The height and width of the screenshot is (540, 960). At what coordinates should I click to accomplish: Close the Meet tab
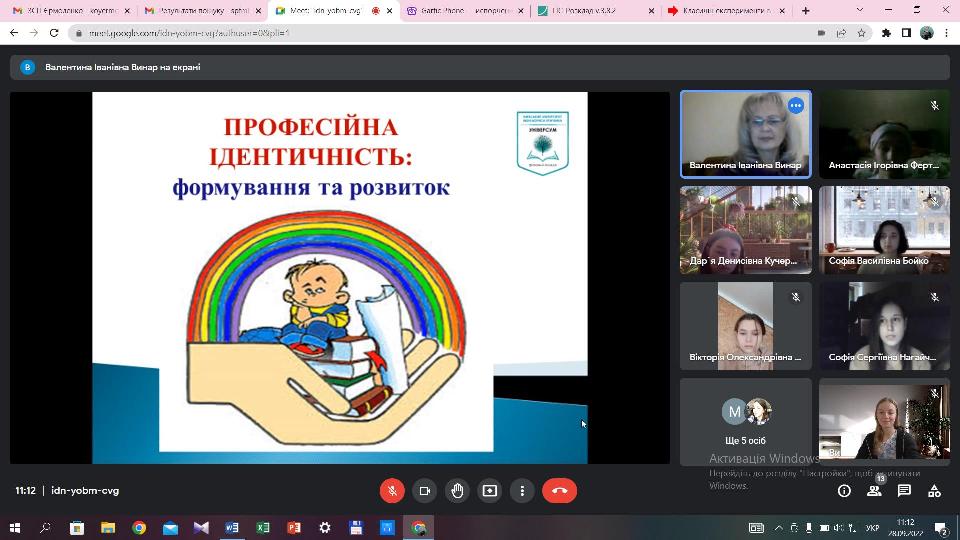pyautogui.click(x=389, y=11)
